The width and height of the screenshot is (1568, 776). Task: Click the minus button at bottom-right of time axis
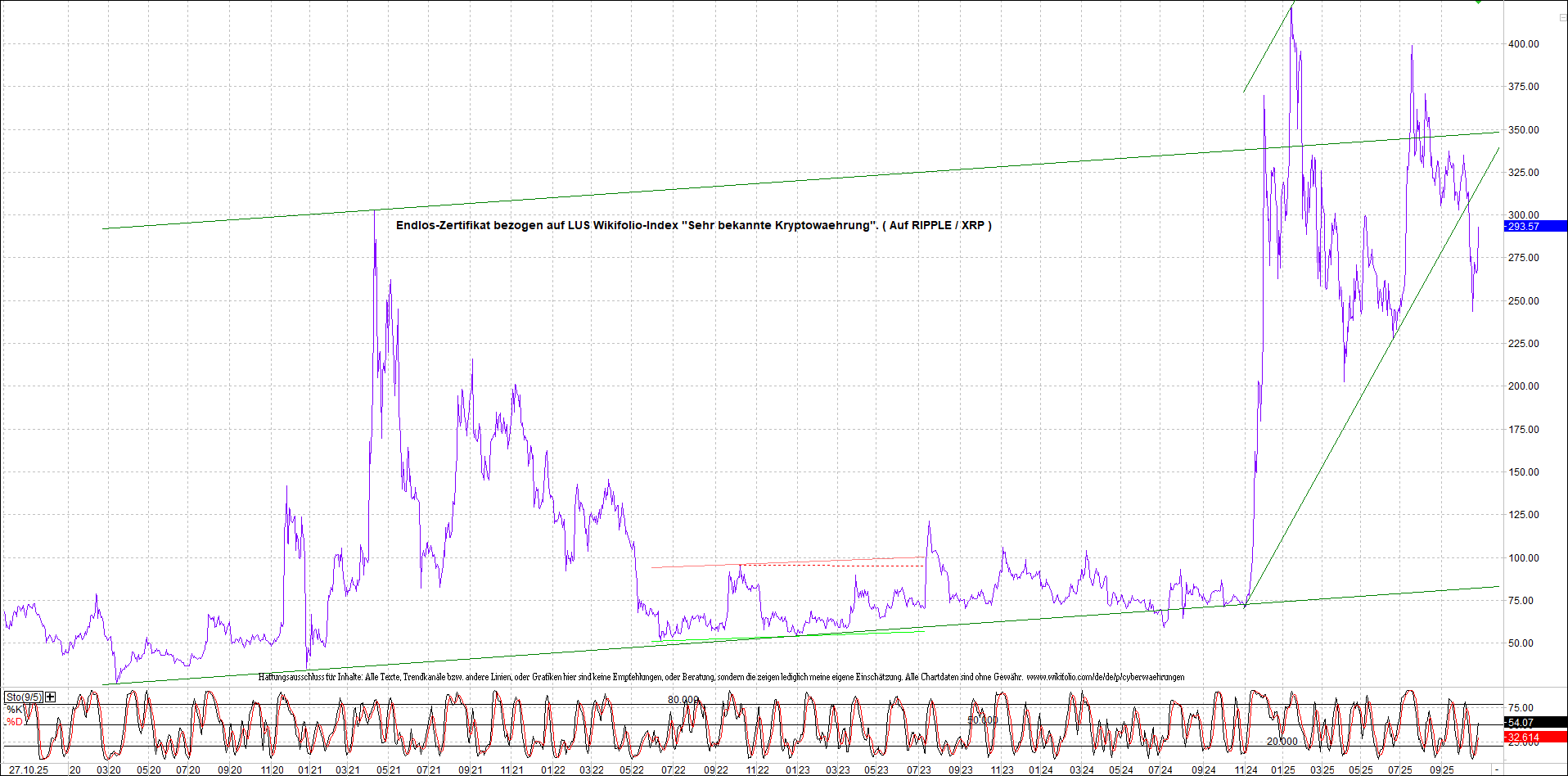tap(1496, 770)
